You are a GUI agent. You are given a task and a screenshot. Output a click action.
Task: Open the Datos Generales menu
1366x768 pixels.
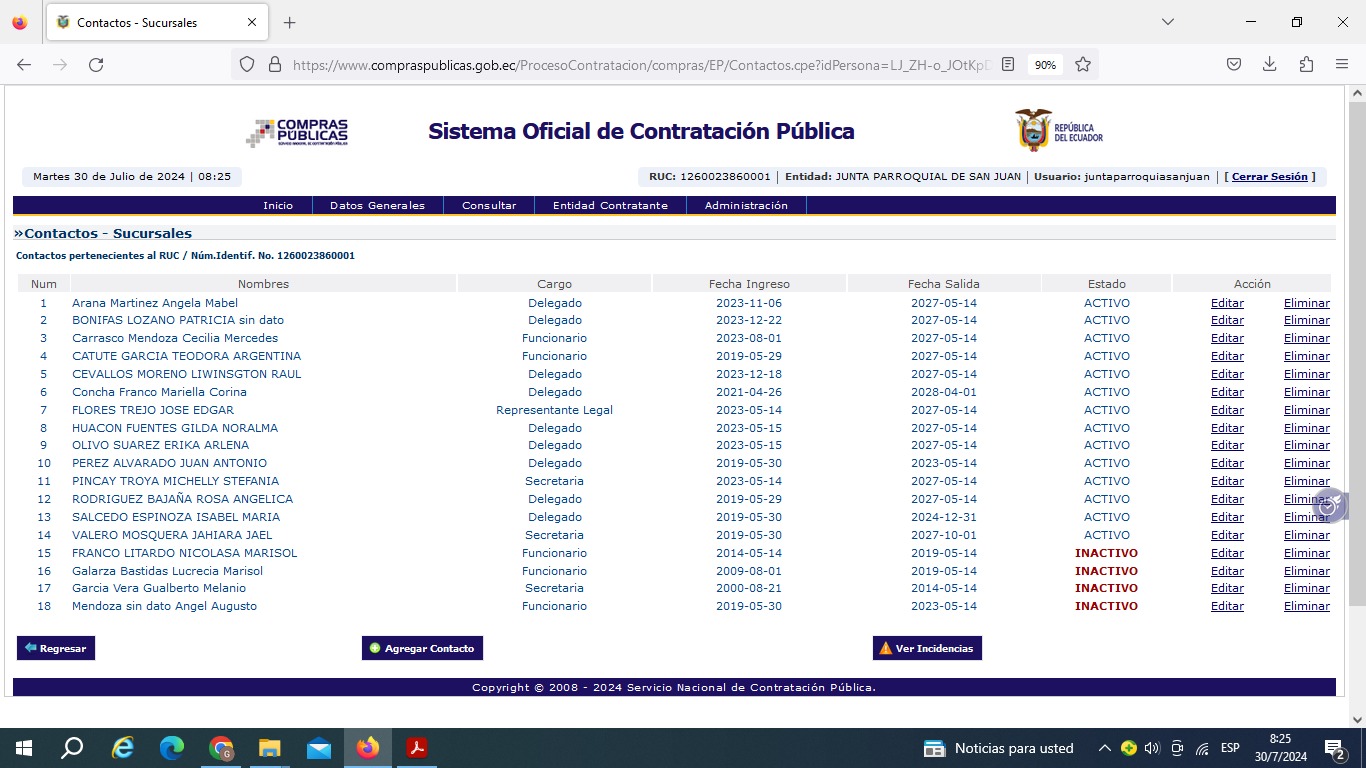tap(377, 205)
